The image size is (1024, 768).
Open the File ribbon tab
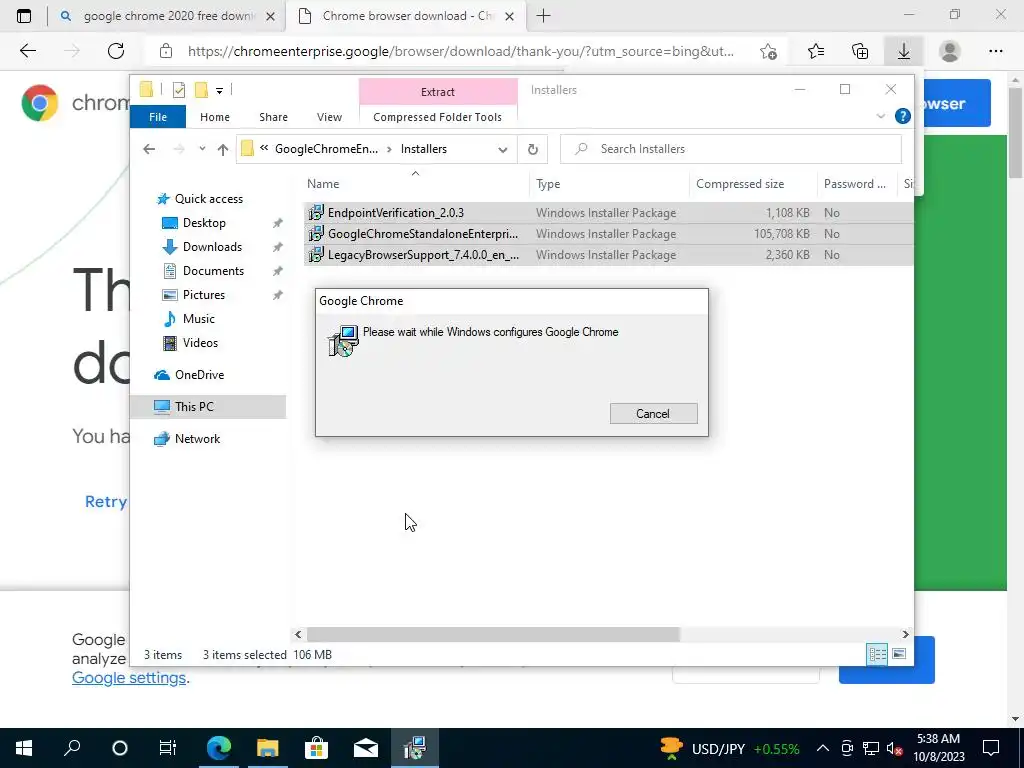click(x=158, y=117)
